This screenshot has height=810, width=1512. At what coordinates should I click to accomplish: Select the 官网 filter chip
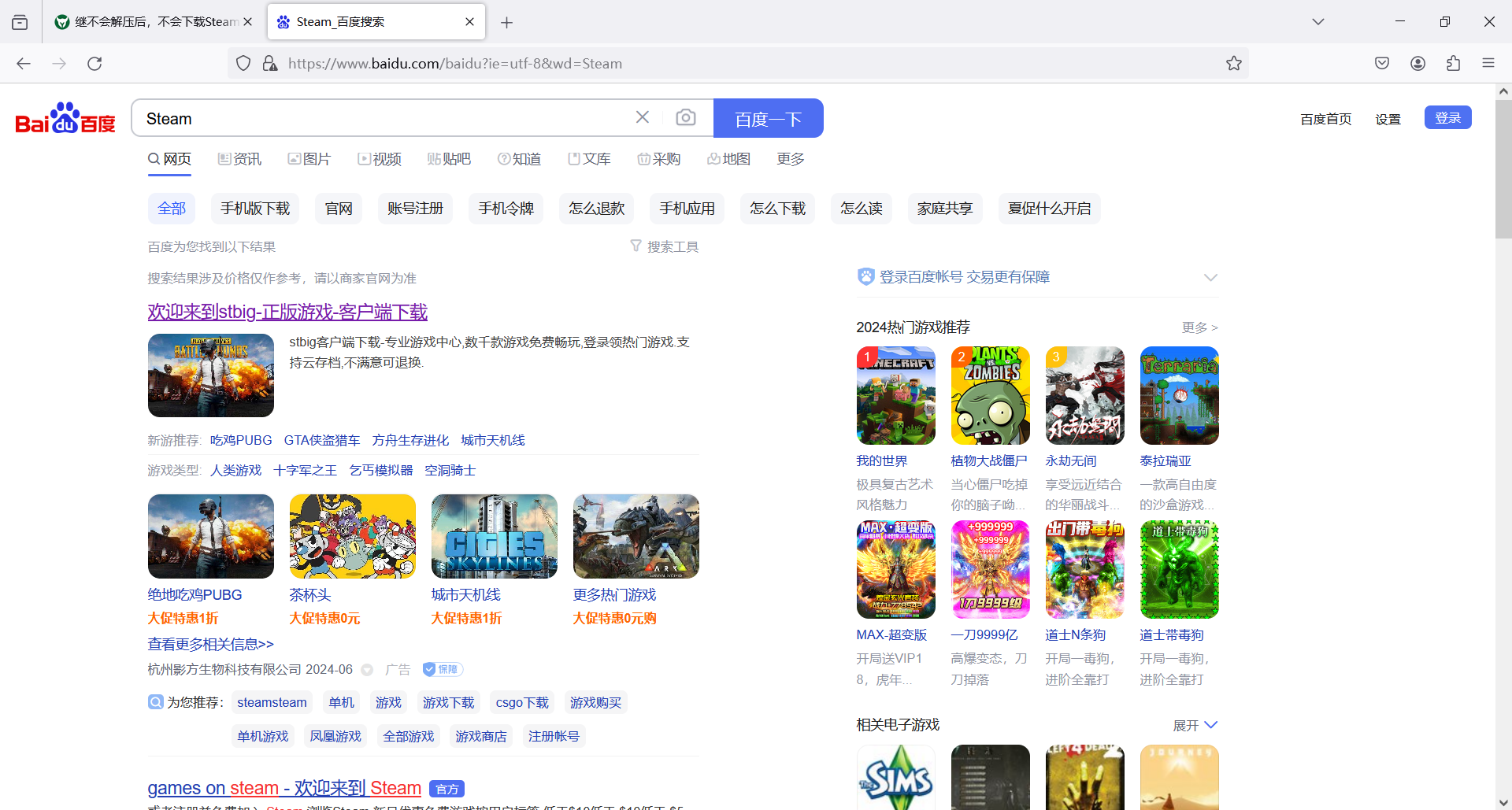click(x=339, y=209)
